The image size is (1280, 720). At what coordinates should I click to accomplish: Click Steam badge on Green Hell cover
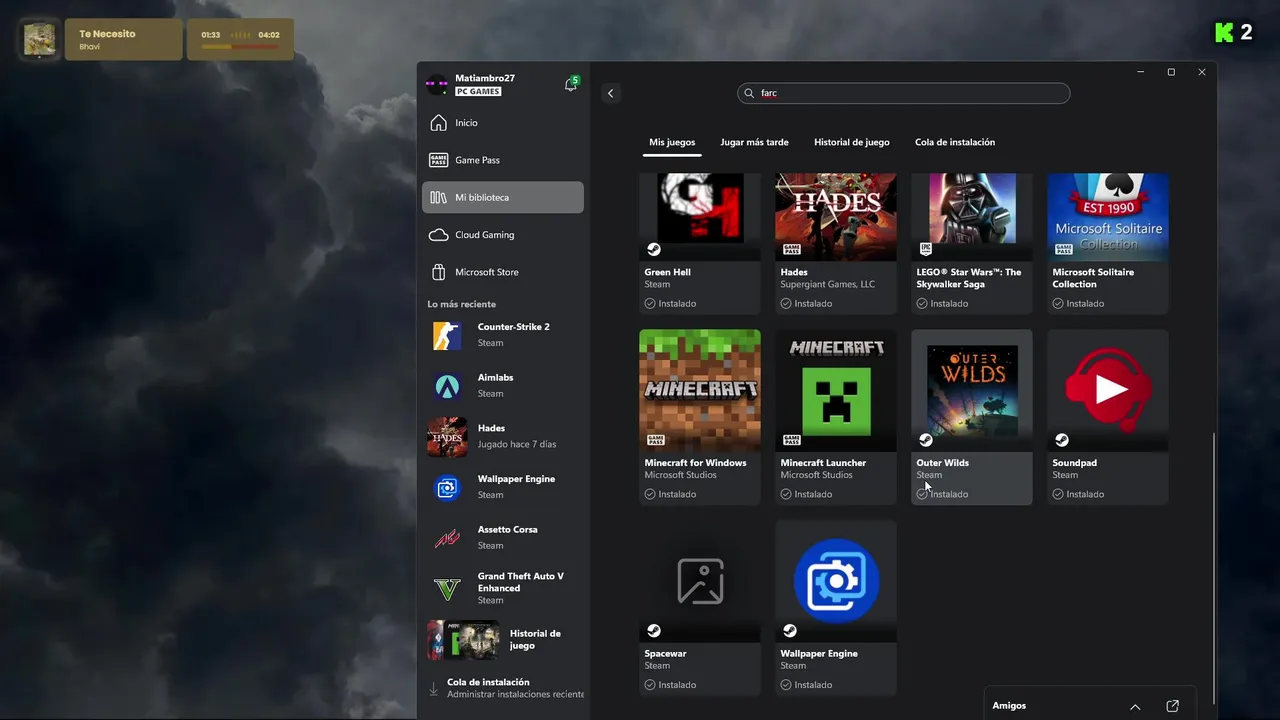[x=653, y=249]
